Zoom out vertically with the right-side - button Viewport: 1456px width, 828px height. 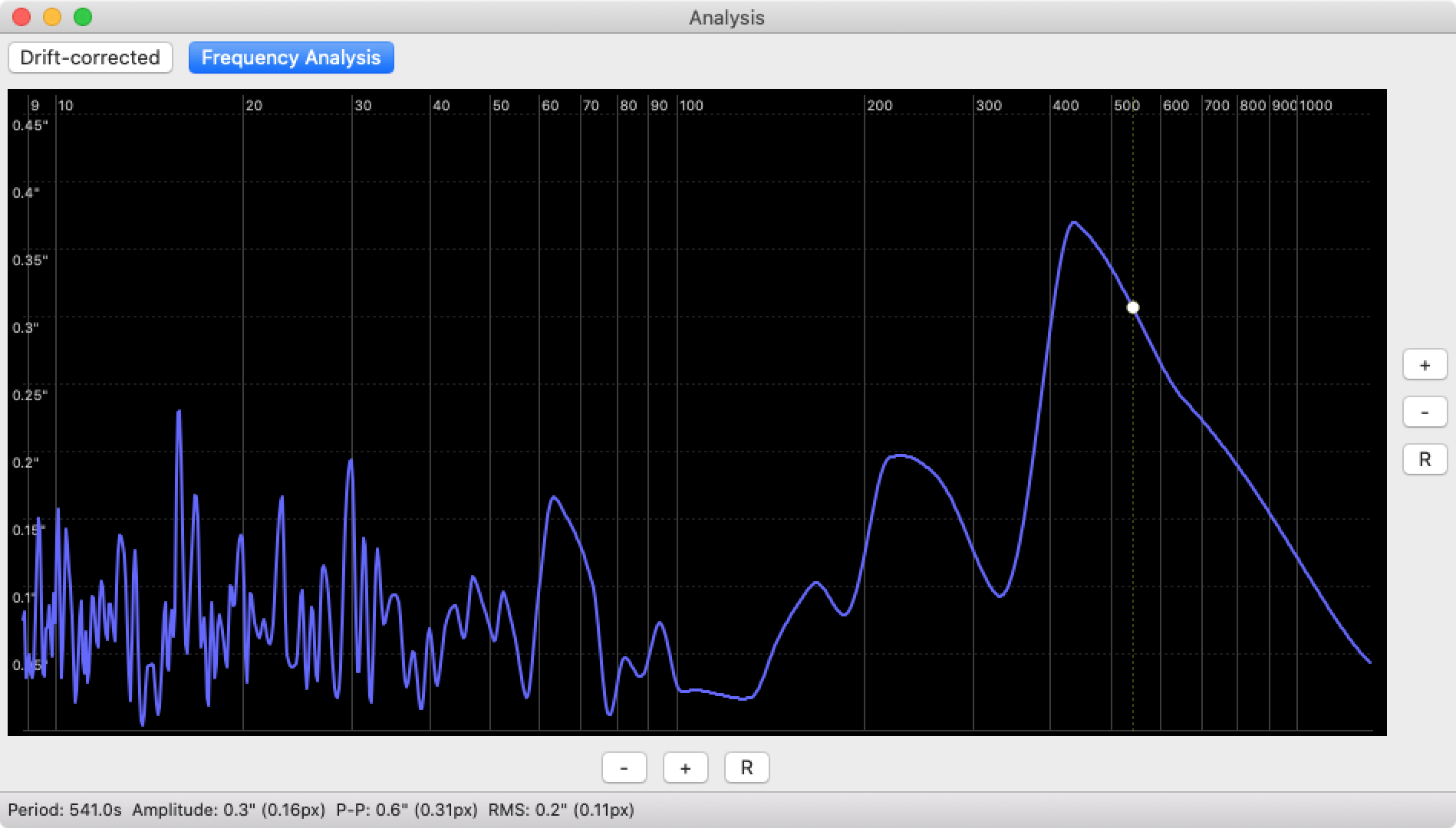click(1425, 412)
